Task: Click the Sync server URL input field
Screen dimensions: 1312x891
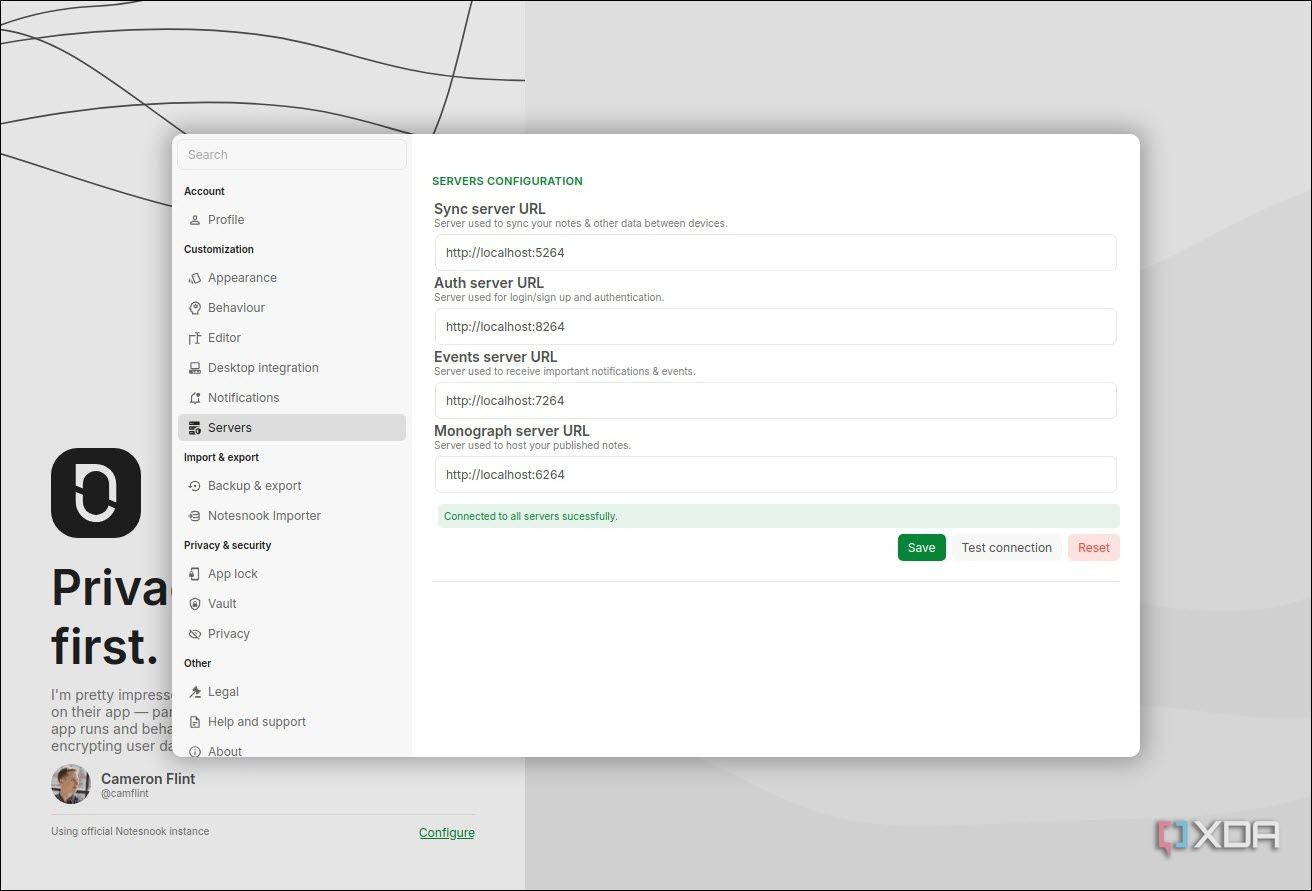Action: click(x=776, y=253)
